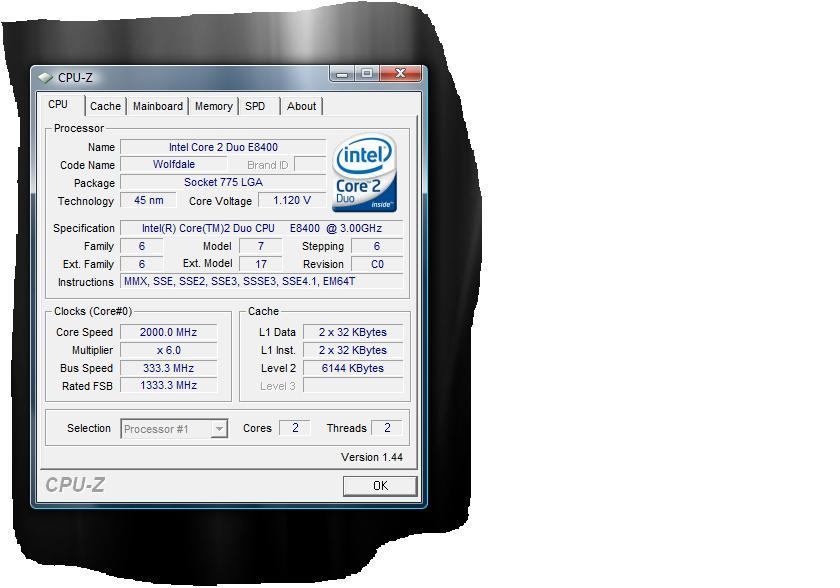Click the Instructions field MMX, SSE list
The width and height of the screenshot is (840, 588).
[261, 281]
